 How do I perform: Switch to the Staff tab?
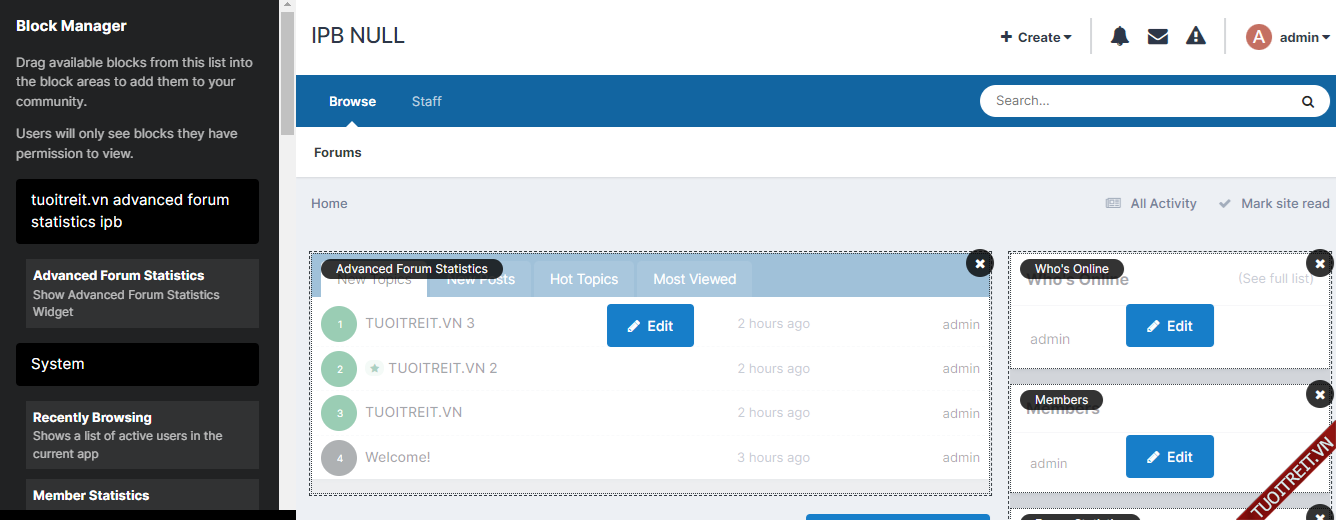point(426,101)
